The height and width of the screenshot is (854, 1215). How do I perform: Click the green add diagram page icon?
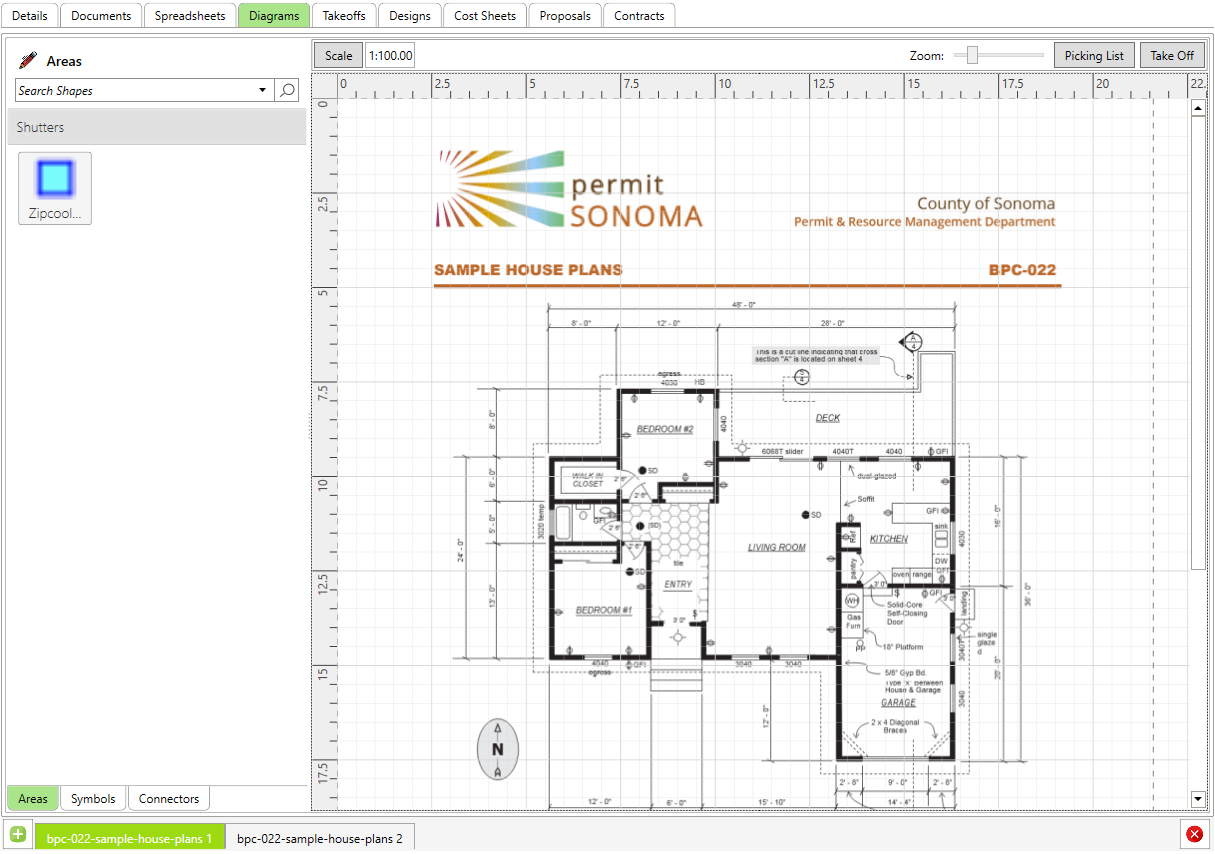tap(18, 835)
